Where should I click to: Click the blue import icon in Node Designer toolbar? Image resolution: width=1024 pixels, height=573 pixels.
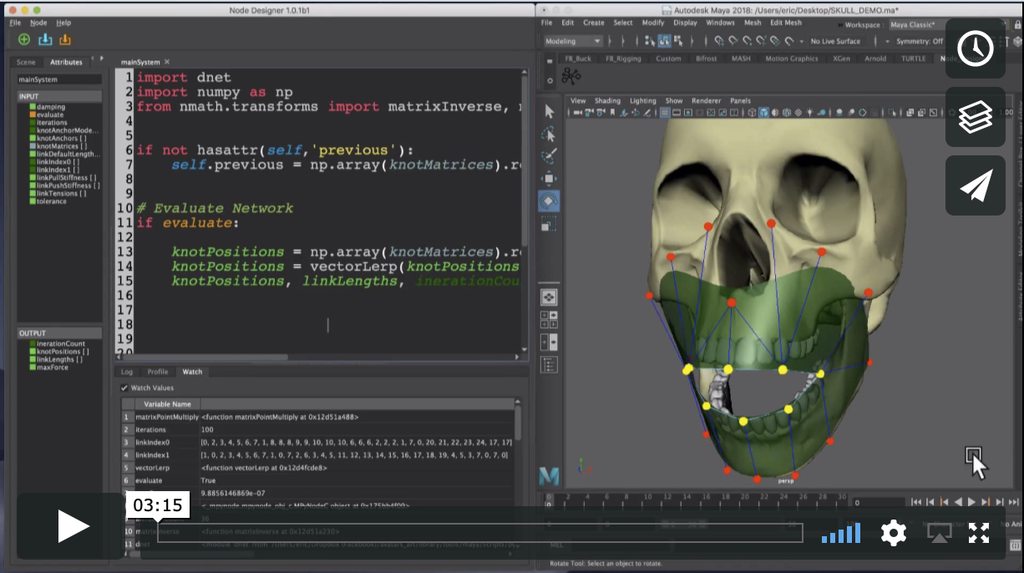click(45, 40)
